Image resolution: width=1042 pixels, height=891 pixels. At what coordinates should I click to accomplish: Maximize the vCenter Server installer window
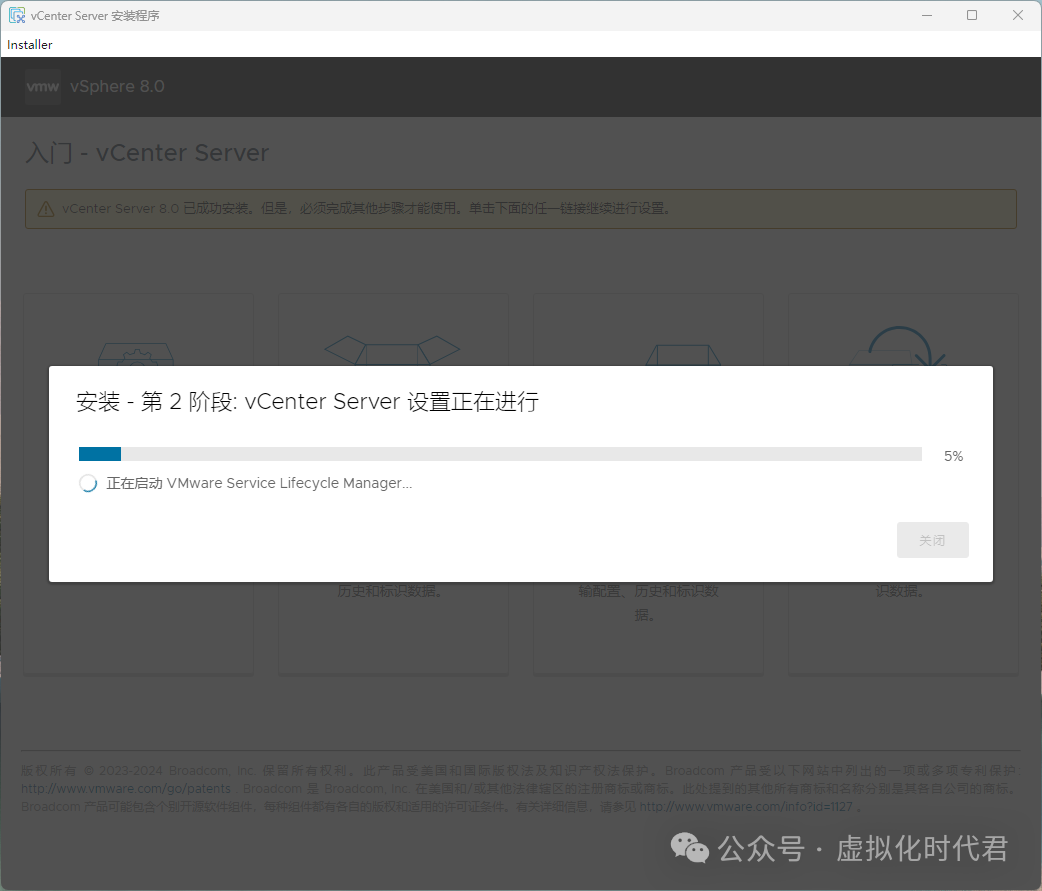(x=972, y=15)
